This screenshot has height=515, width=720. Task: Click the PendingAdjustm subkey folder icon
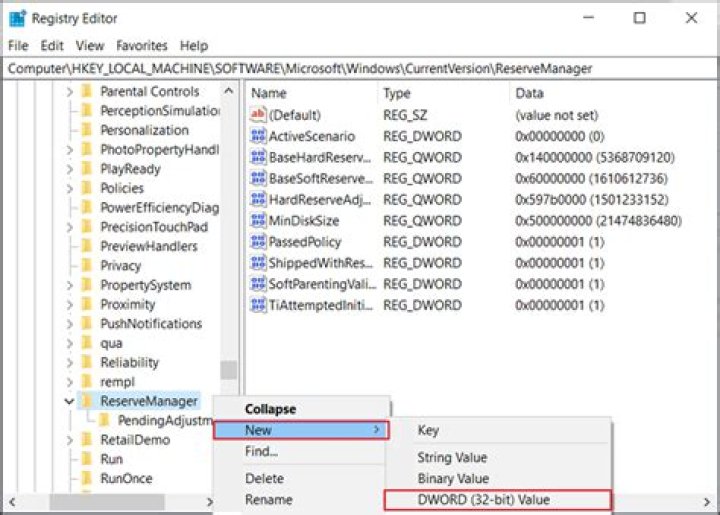click(x=104, y=420)
